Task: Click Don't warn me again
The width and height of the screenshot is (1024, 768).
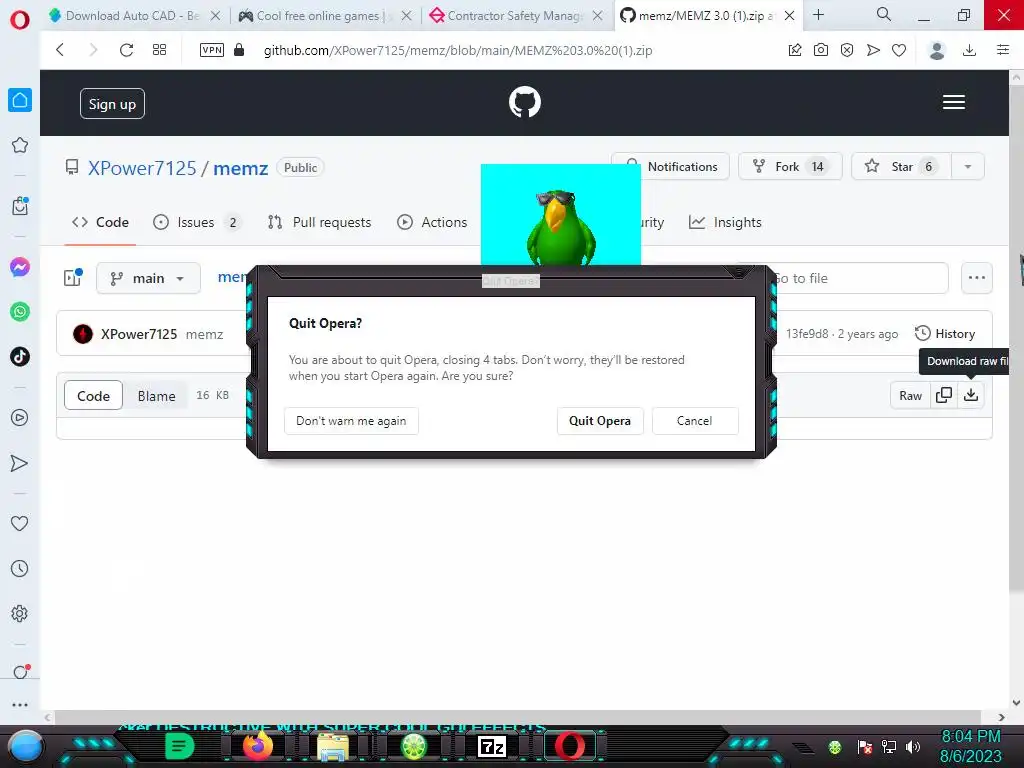Action: click(x=351, y=421)
